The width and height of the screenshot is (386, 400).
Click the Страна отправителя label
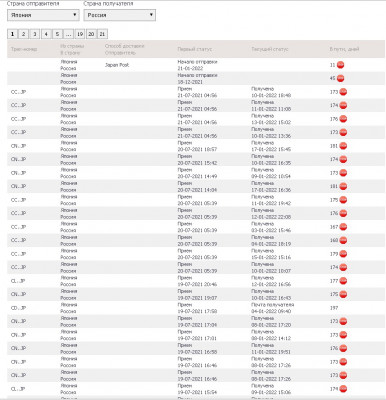[x=33, y=4]
